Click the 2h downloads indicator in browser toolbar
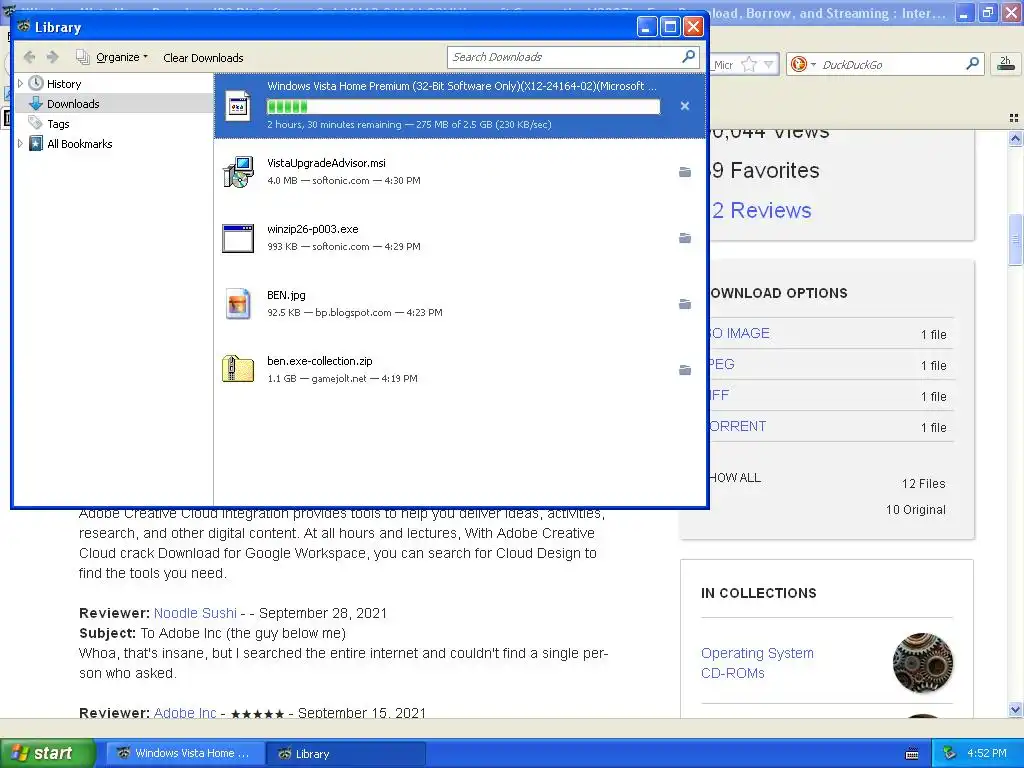 tap(1006, 63)
